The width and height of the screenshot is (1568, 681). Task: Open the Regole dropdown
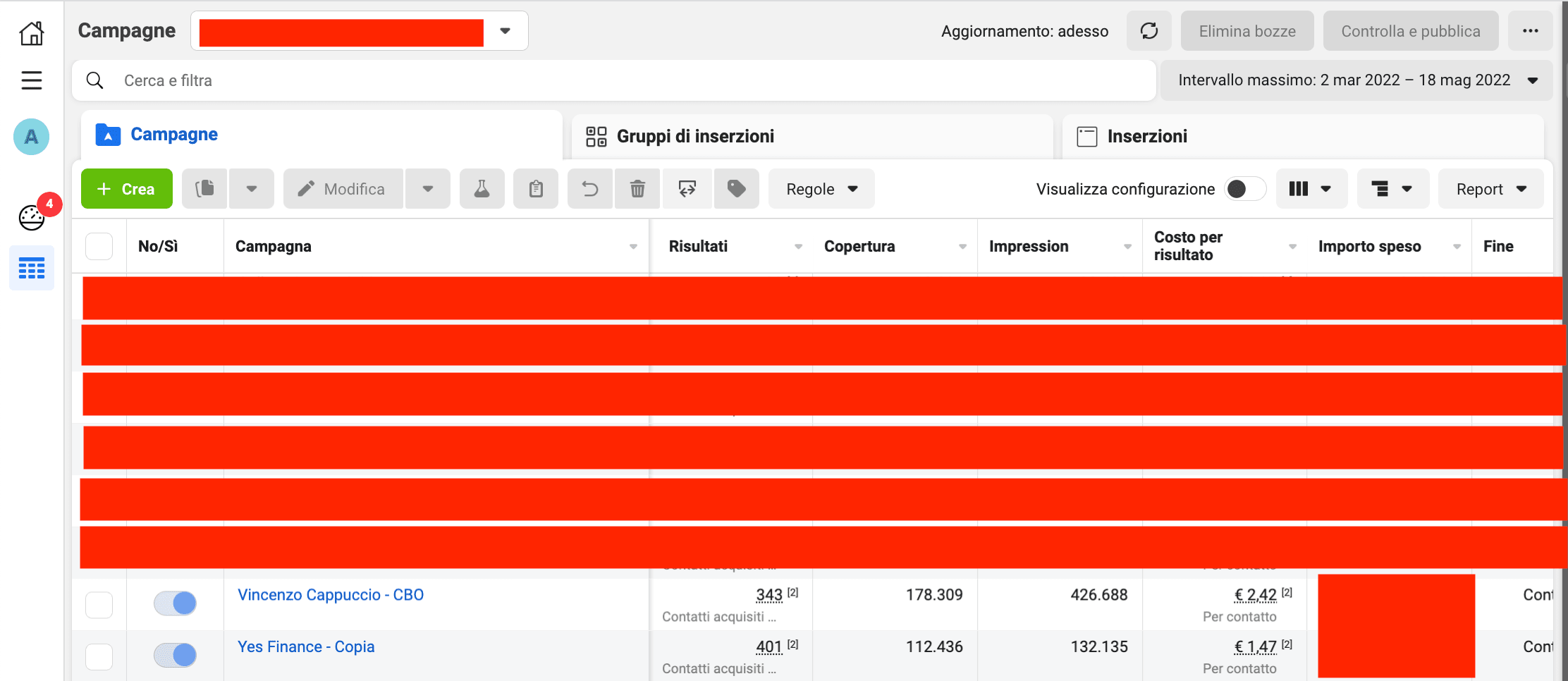[x=821, y=189]
